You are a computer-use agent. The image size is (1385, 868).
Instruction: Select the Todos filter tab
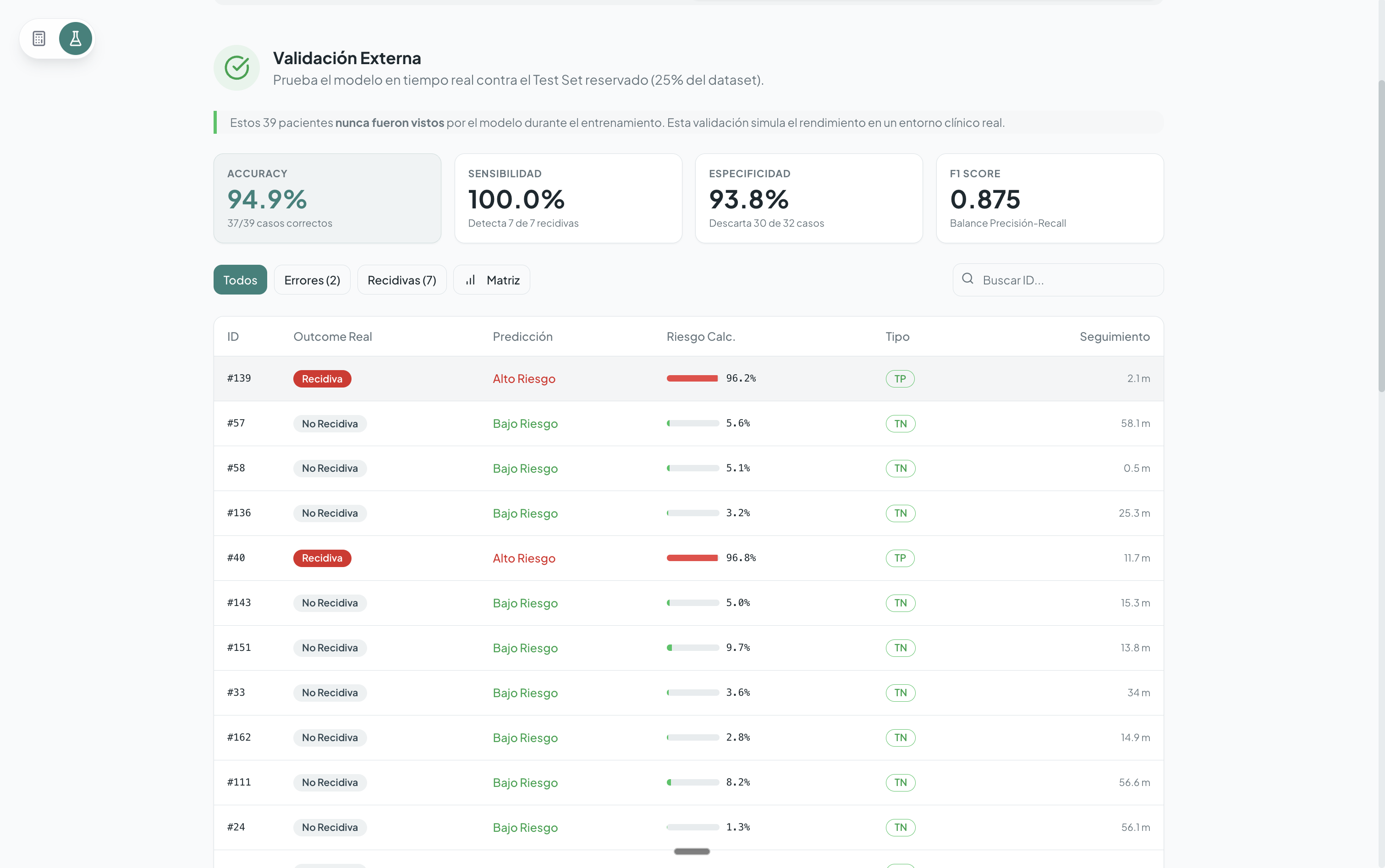pos(240,280)
